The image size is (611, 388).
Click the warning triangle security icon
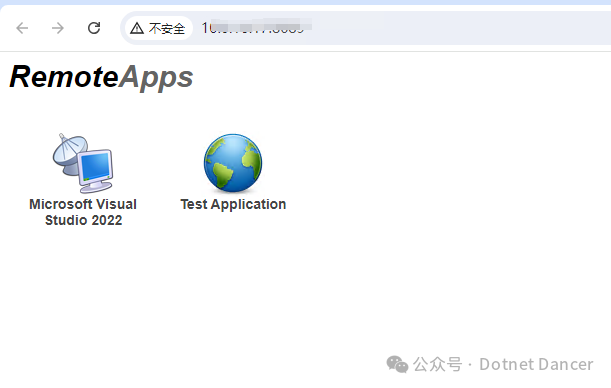137,28
